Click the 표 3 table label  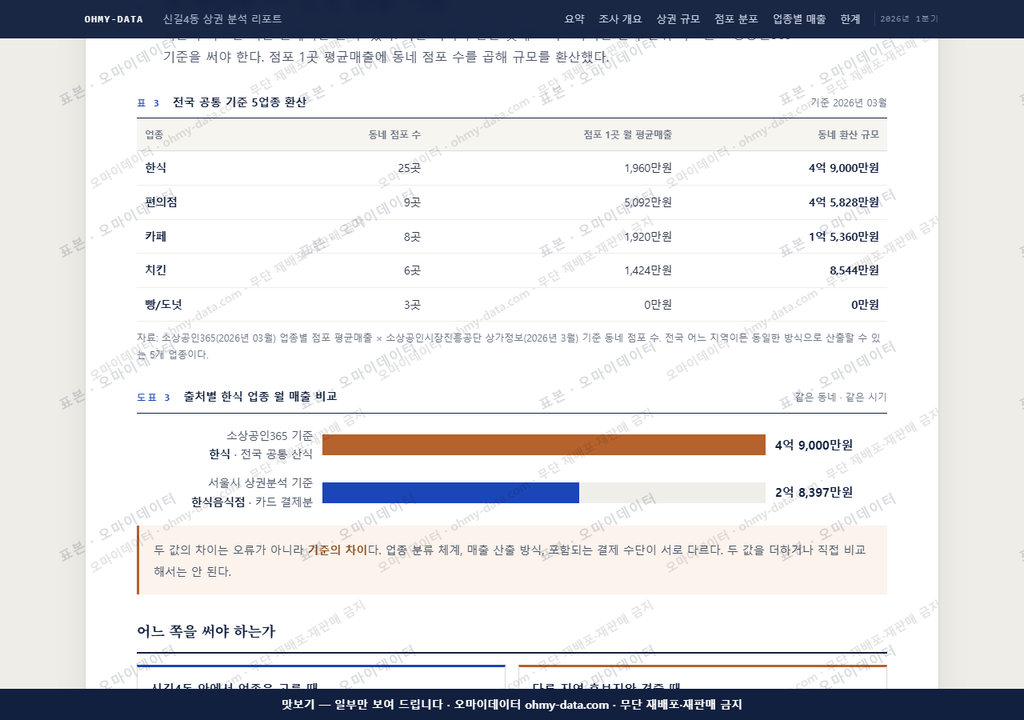[x=148, y=103]
